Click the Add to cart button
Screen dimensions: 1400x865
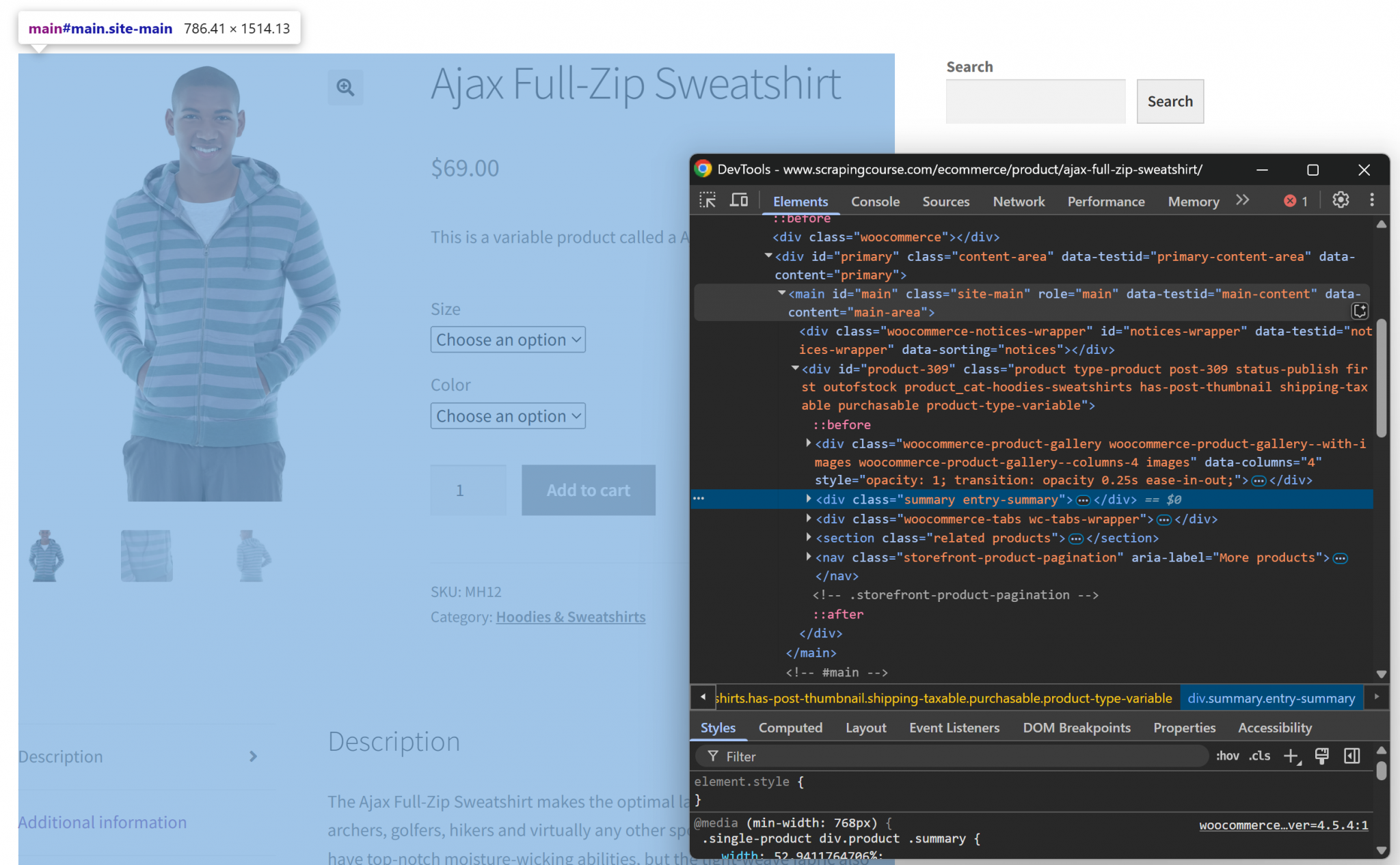click(588, 490)
